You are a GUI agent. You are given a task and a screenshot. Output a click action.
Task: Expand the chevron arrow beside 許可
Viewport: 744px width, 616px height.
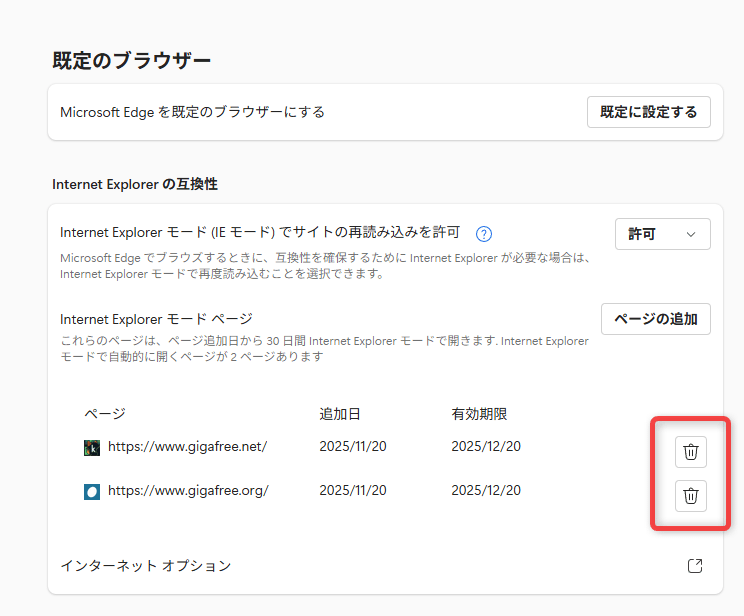tap(690, 234)
